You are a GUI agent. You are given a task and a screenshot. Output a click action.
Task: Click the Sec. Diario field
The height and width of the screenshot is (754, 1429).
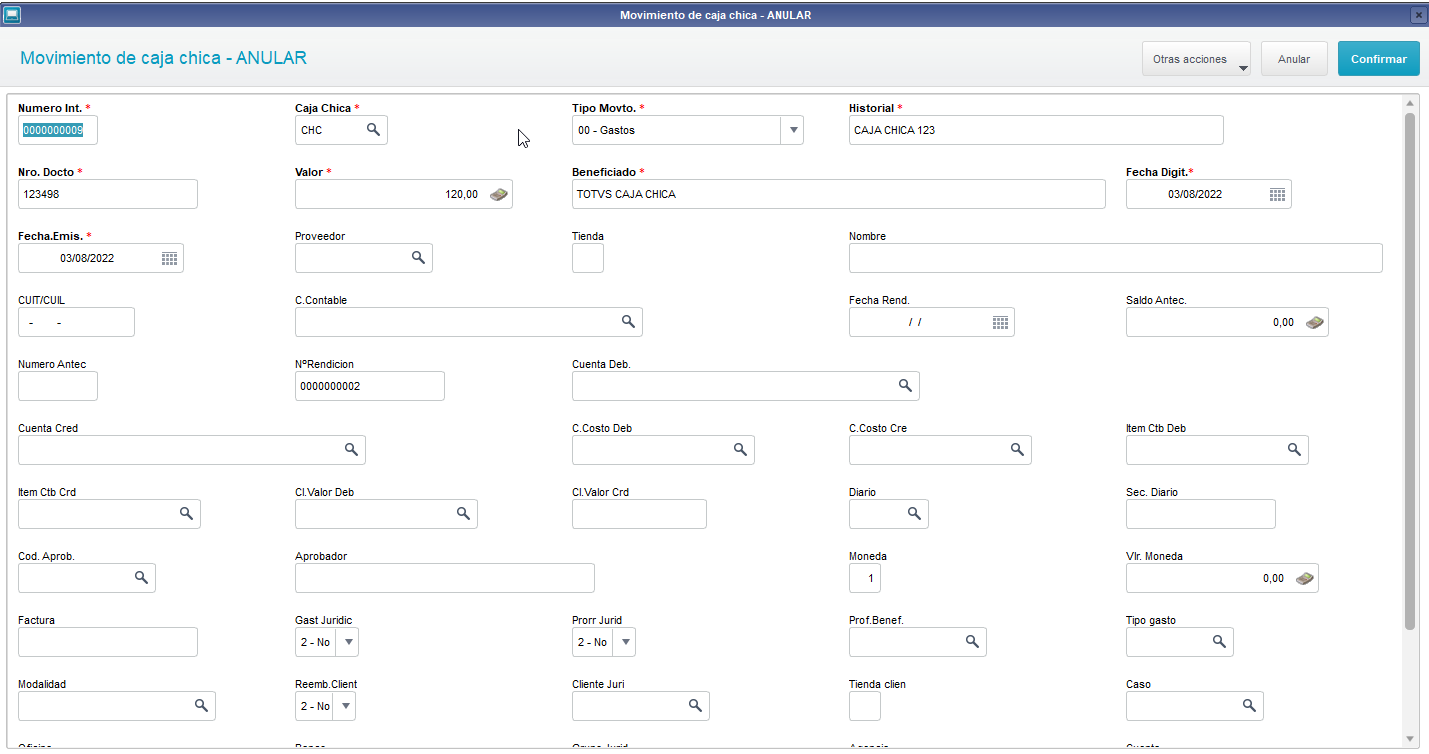tap(1201, 514)
